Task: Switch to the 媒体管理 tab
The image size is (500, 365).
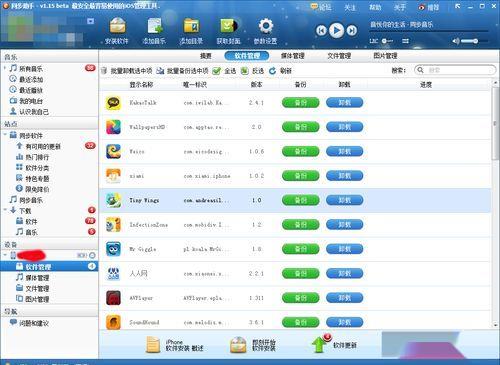Action: click(x=293, y=56)
